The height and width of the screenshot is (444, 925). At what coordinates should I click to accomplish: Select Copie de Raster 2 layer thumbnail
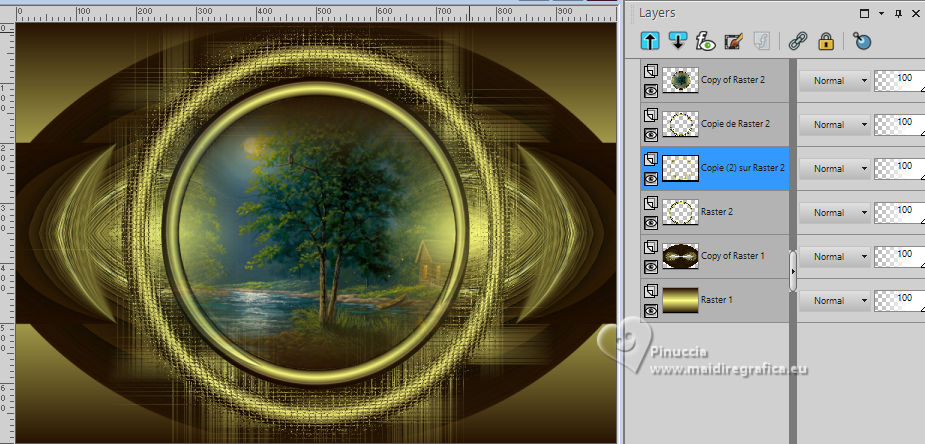click(681, 124)
